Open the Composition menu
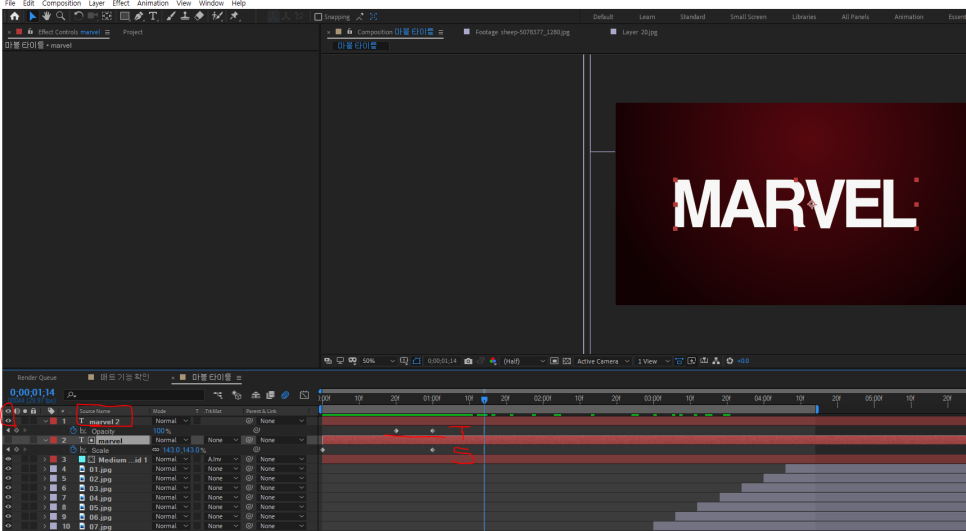This screenshot has height=531, width=966. click(61, 3)
